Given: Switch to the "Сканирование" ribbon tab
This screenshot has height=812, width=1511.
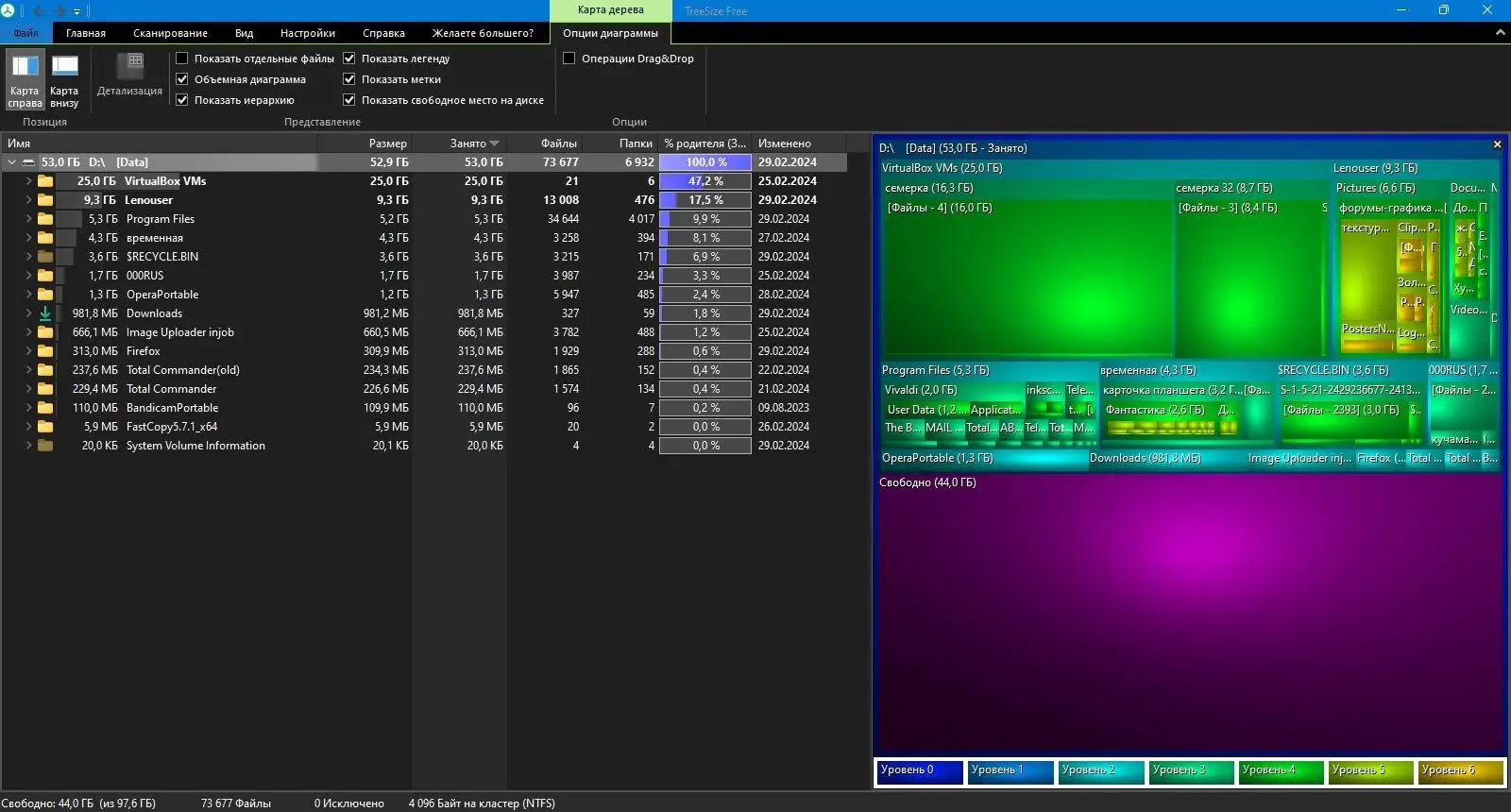Looking at the screenshot, I should 170,33.
